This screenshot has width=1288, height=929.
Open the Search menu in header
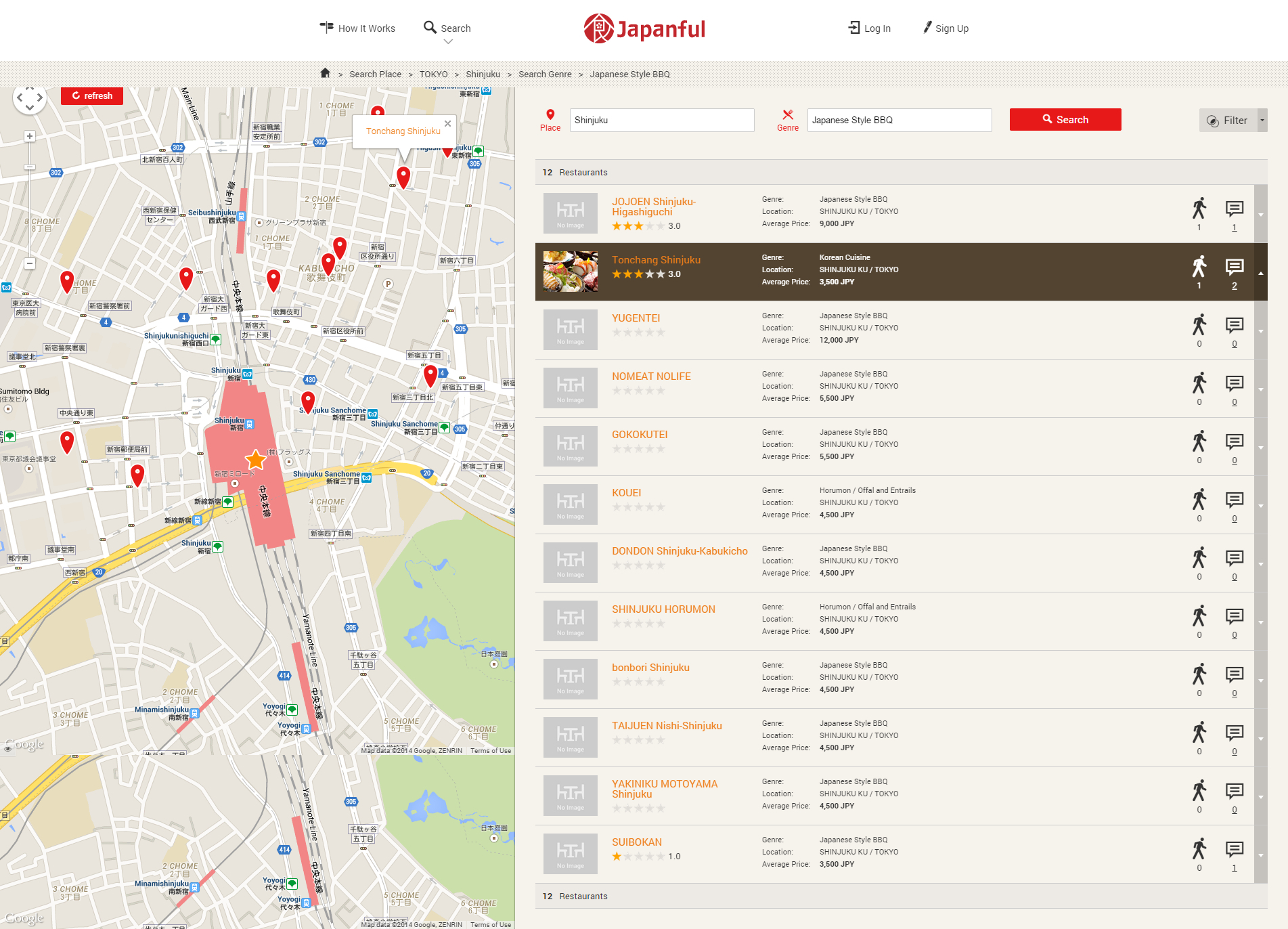[447, 28]
